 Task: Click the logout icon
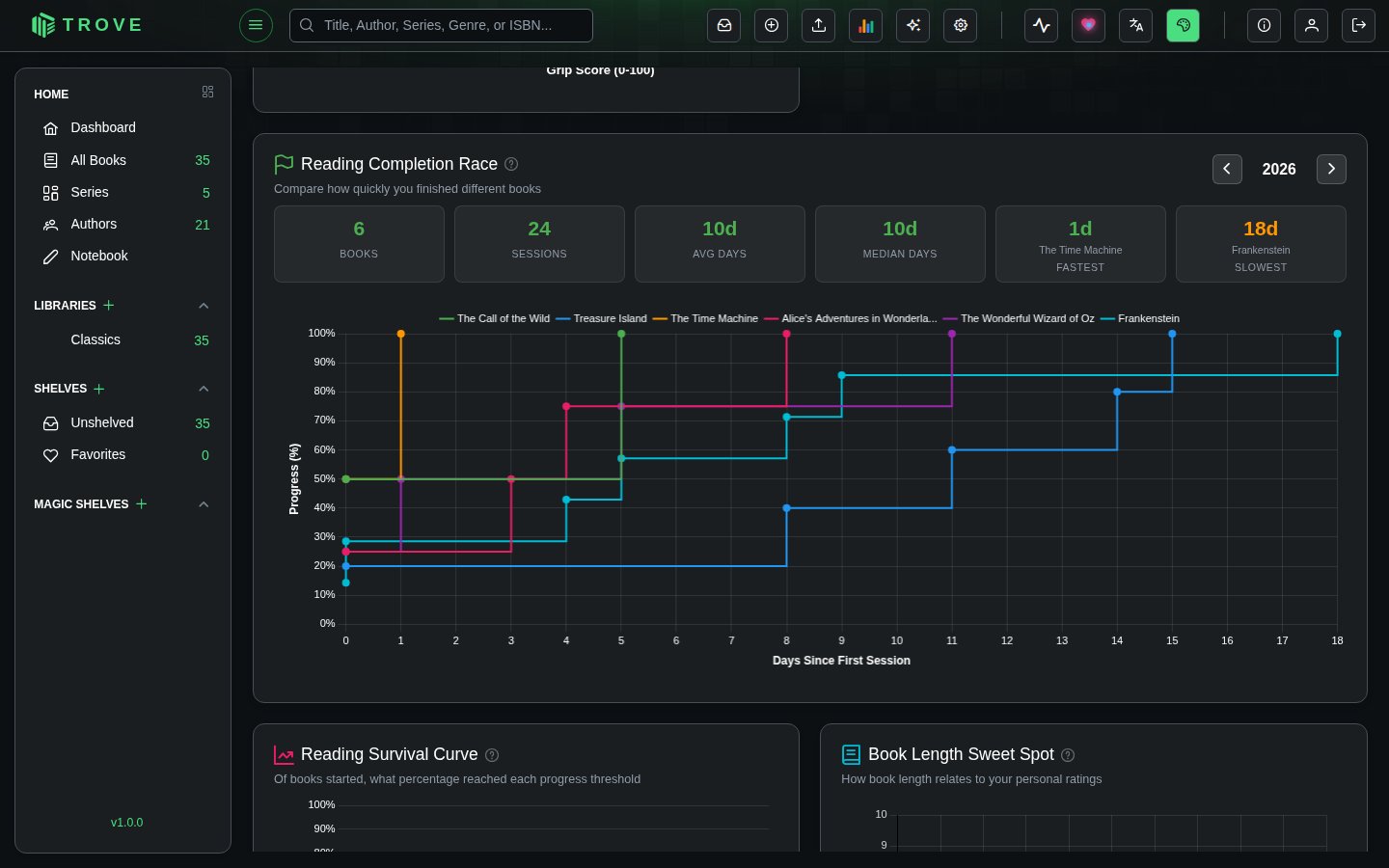(1359, 25)
